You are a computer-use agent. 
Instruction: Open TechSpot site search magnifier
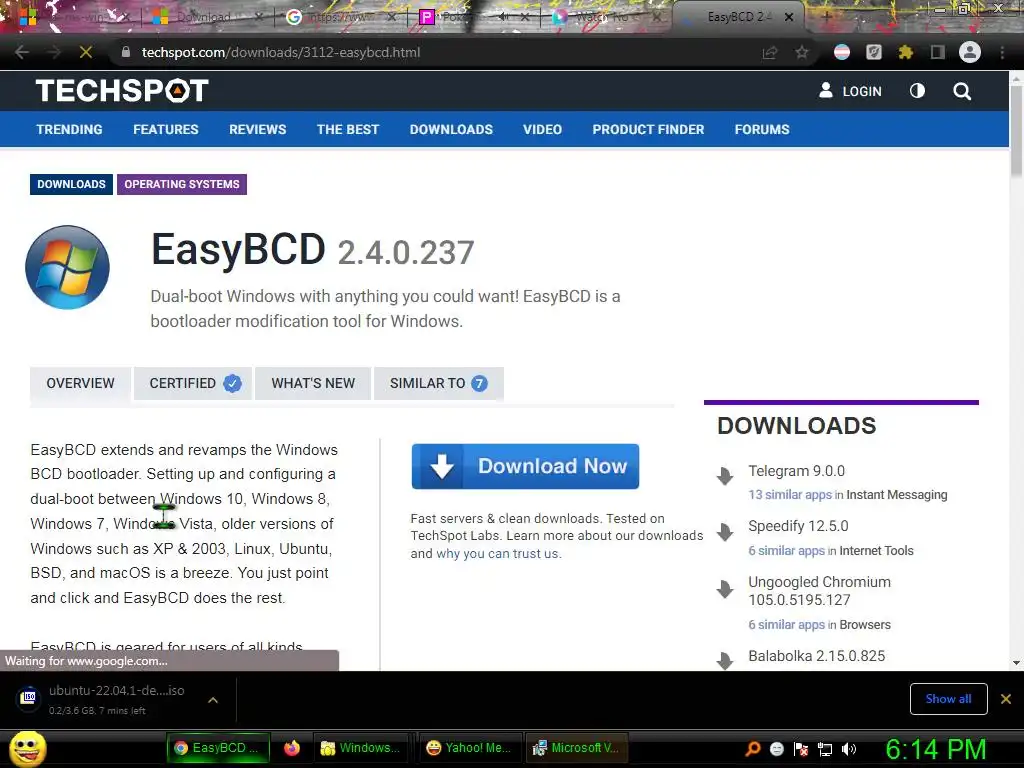[x=961, y=91]
